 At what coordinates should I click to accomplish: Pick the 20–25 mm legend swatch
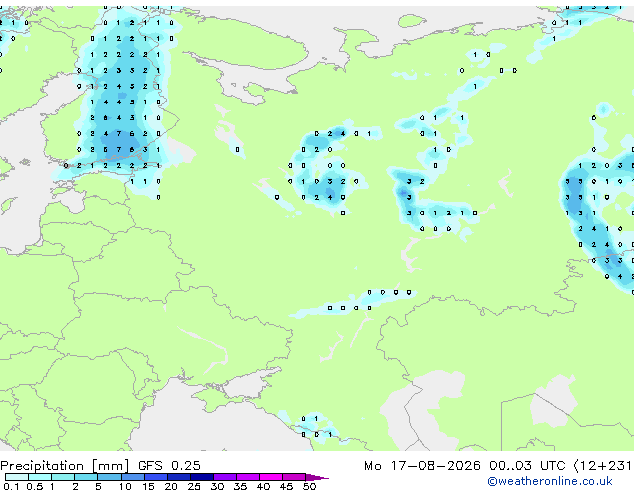click(x=178, y=477)
